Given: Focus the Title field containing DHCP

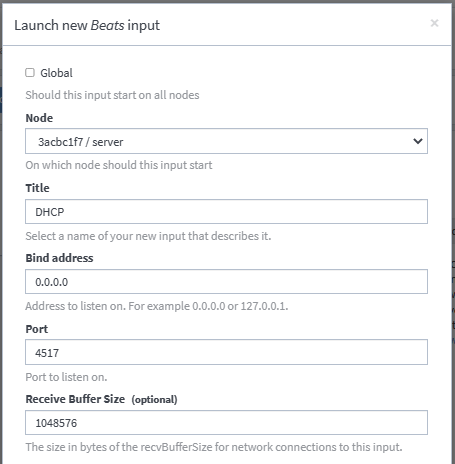Looking at the screenshot, I should (226, 212).
